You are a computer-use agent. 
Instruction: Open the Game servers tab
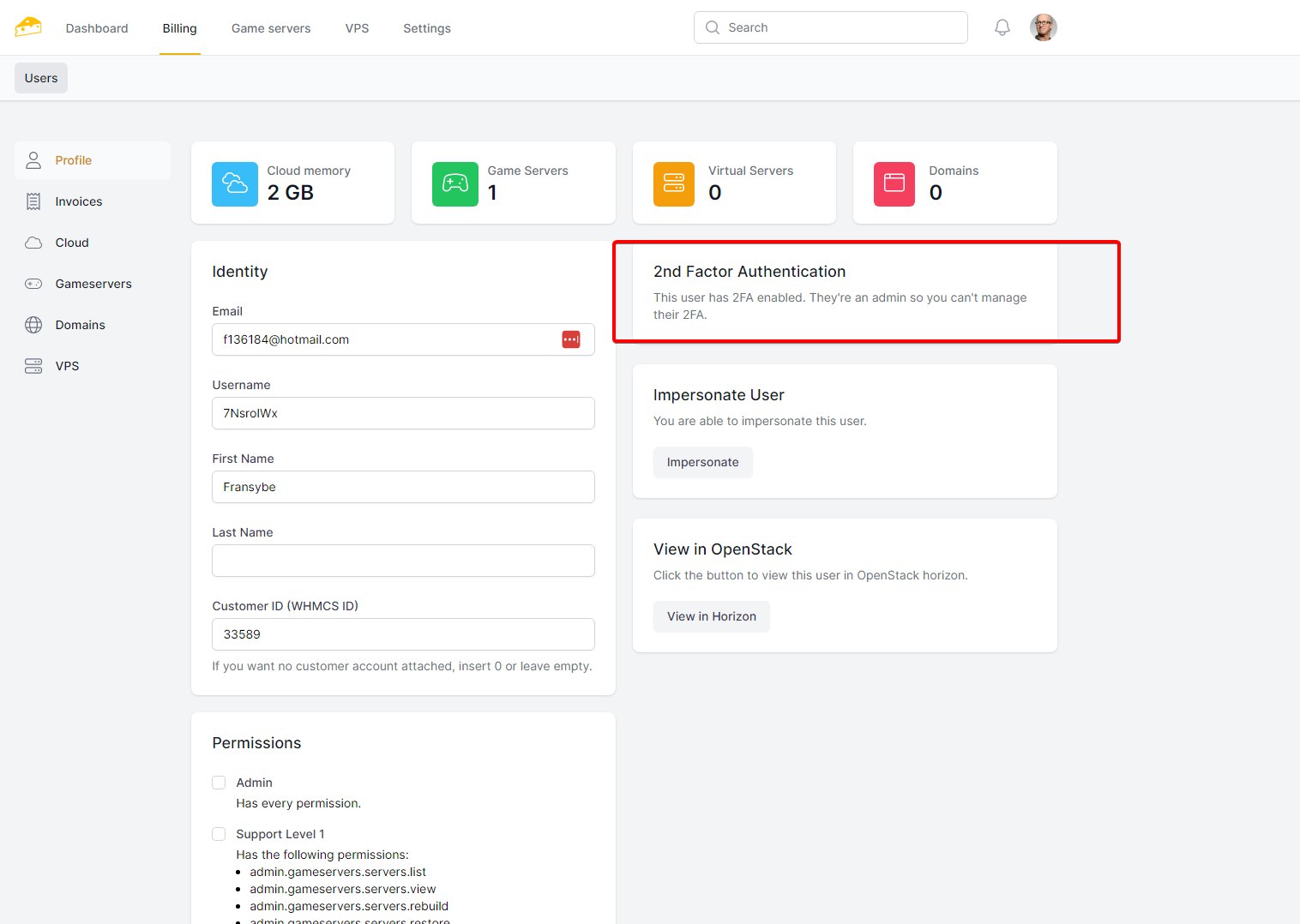(x=271, y=28)
